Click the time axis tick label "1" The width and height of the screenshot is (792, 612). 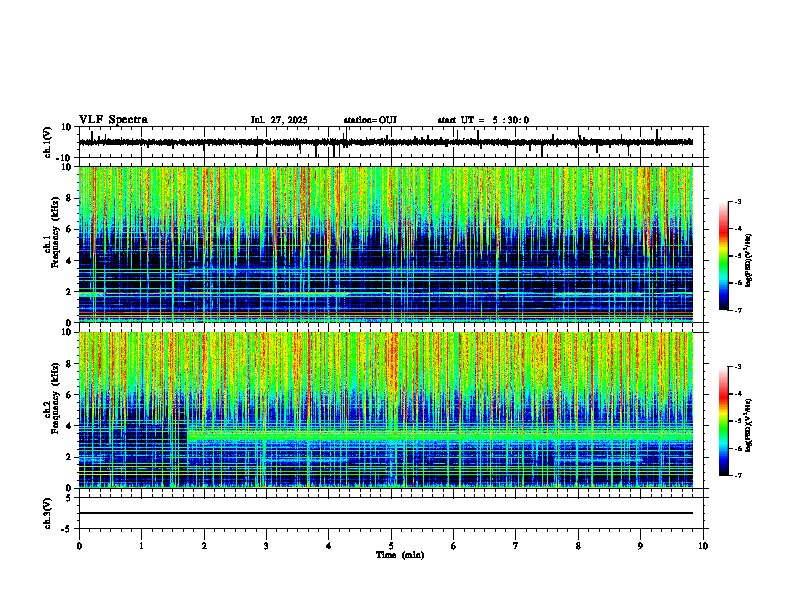(x=141, y=546)
